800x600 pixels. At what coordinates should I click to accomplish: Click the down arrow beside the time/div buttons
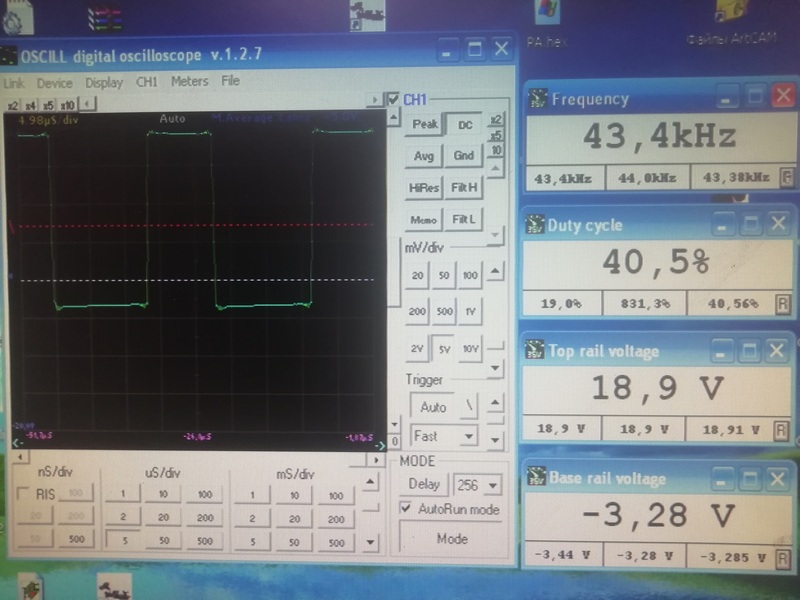click(372, 541)
